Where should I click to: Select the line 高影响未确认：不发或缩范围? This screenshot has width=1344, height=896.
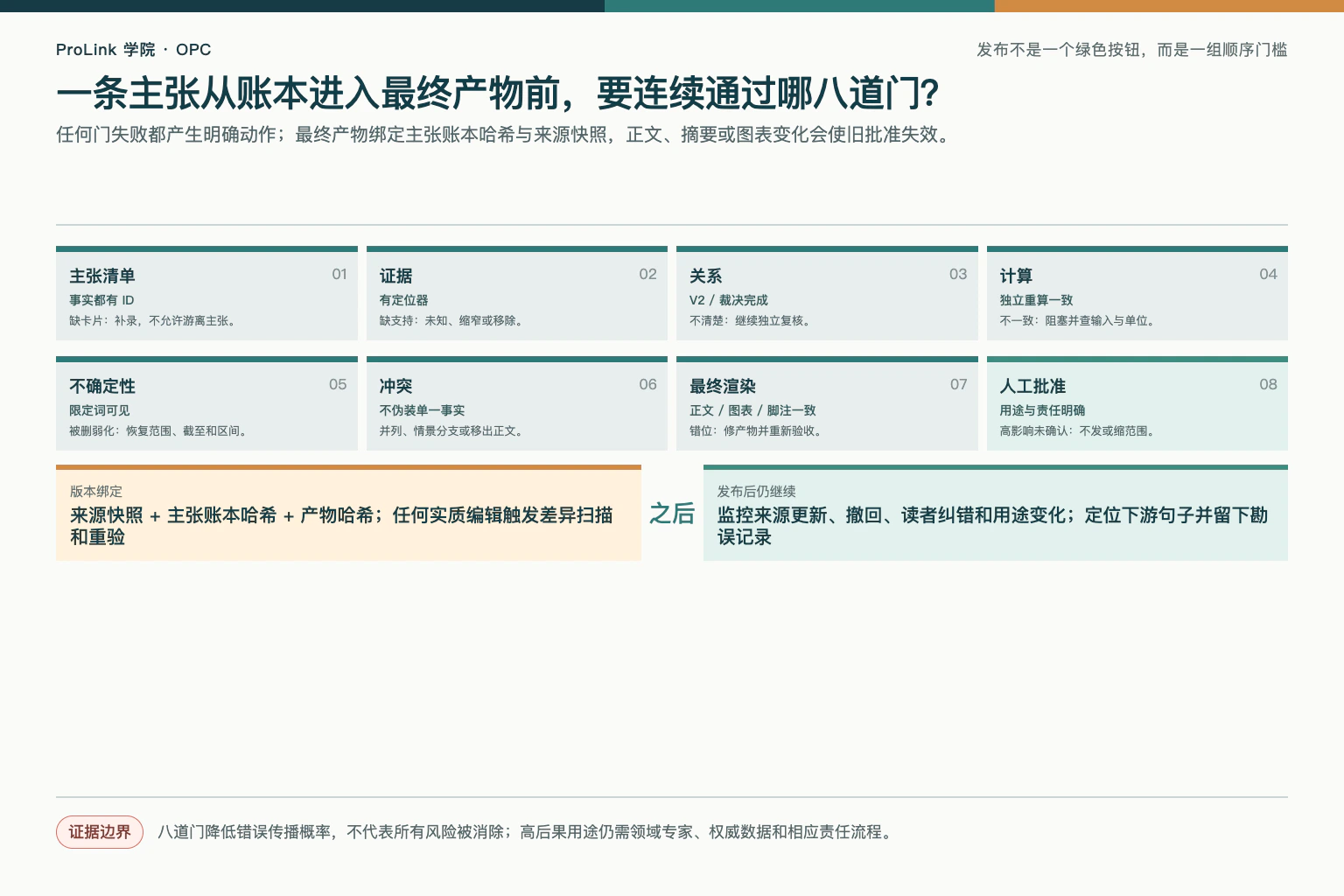point(1077,431)
